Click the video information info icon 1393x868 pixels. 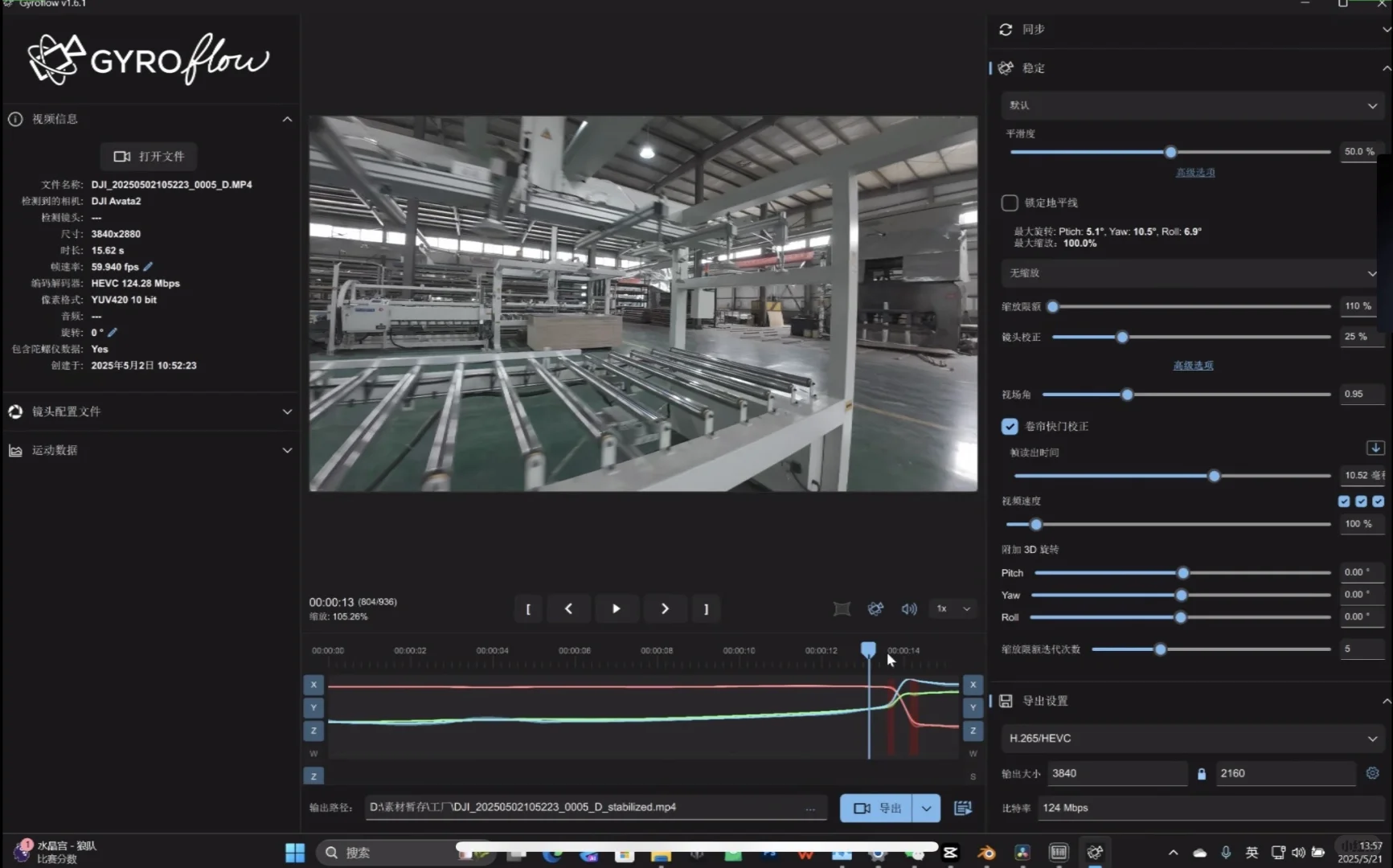tap(15, 119)
